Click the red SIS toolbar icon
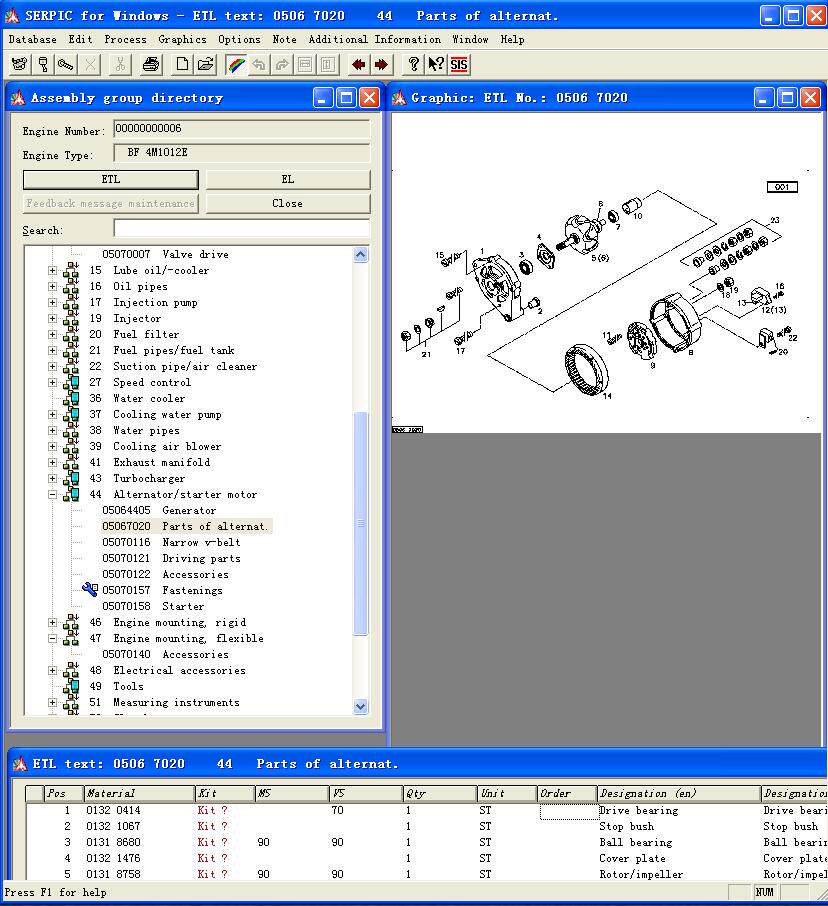Image resolution: width=828 pixels, height=906 pixels. pyautogui.click(x=459, y=64)
